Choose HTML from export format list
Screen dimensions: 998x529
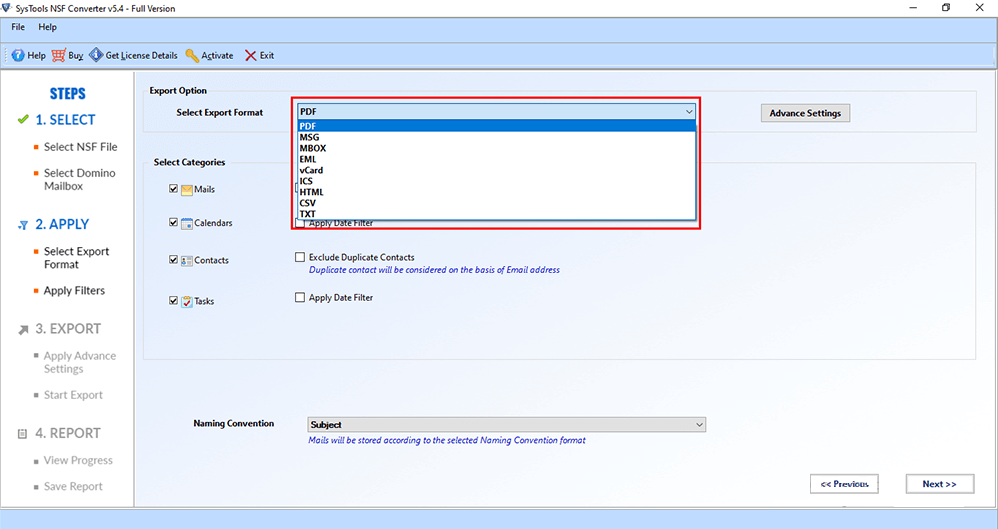(x=496, y=192)
